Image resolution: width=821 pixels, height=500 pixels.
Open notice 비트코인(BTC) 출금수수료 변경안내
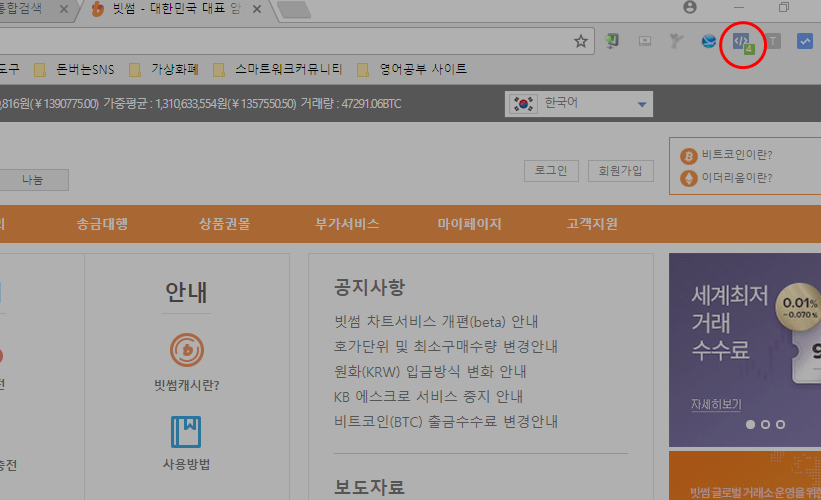point(446,422)
